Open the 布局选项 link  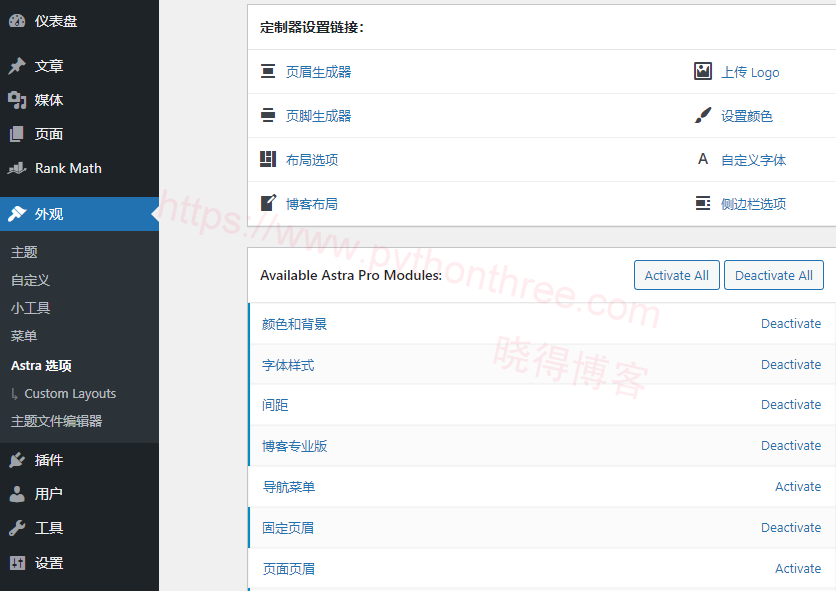(x=312, y=159)
